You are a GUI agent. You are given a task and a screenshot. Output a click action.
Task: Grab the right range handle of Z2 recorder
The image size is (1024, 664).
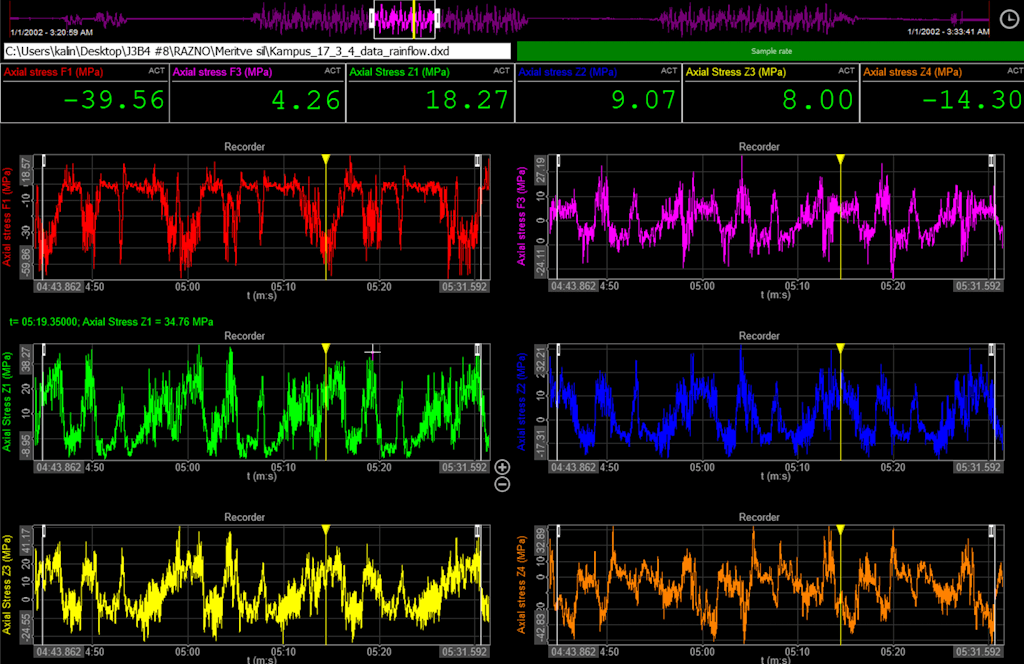click(993, 350)
